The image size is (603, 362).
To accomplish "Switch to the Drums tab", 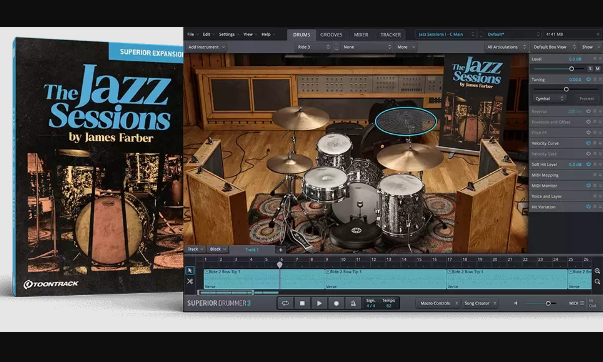I will [x=302, y=35].
